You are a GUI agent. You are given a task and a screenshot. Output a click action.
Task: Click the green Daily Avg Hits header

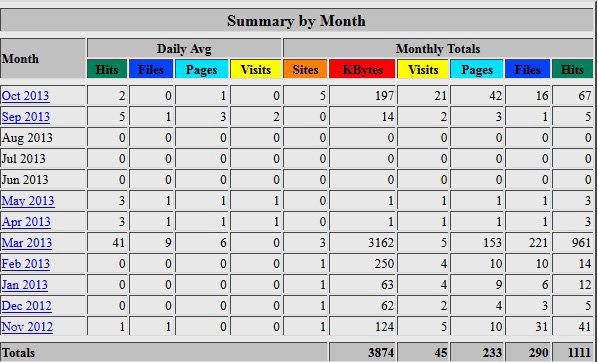pyautogui.click(x=107, y=69)
